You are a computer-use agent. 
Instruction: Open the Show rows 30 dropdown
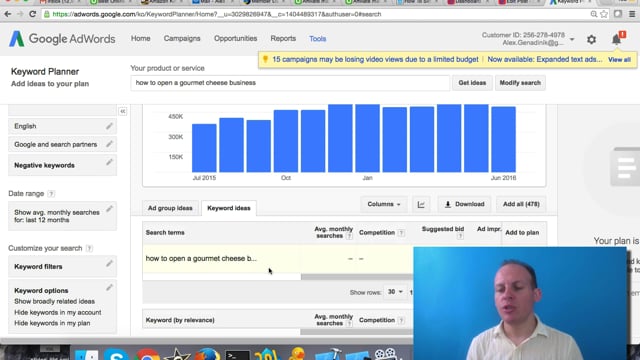[395, 292]
